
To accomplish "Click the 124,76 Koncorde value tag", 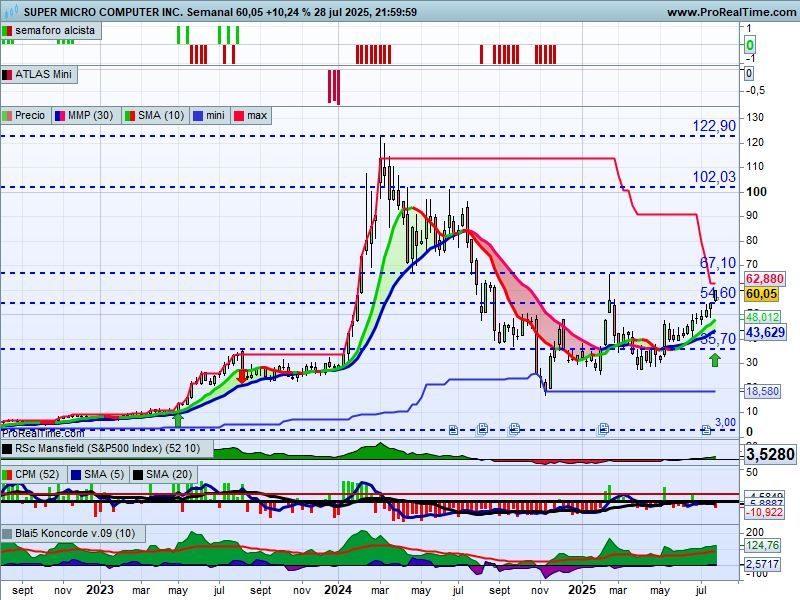I will coord(762,545).
